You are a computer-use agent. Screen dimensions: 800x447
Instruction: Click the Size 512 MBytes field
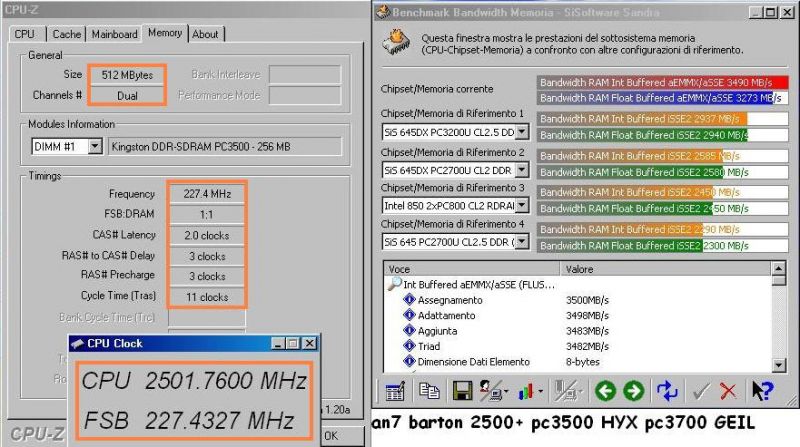pyautogui.click(x=127, y=75)
